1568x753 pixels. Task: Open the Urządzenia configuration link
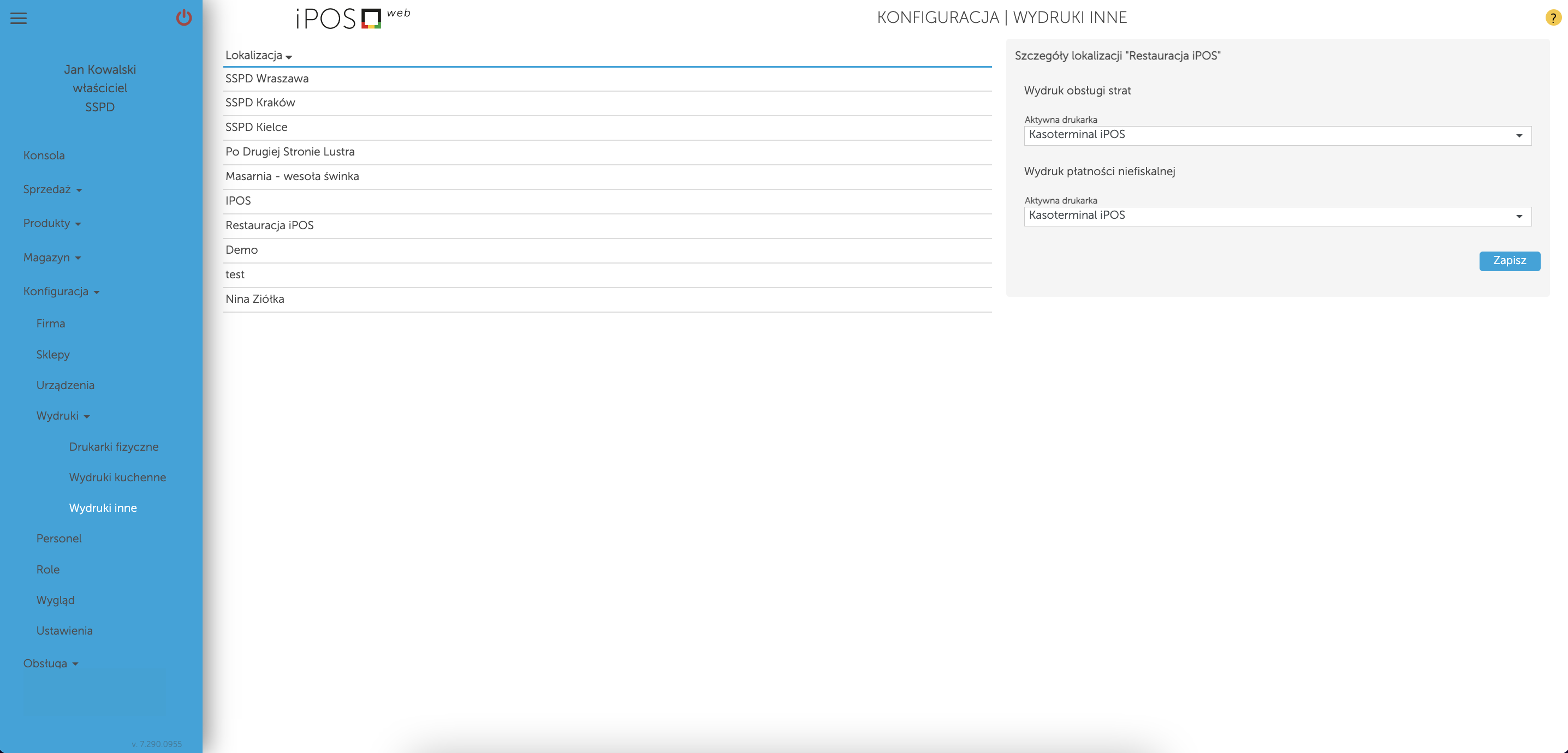coord(65,385)
